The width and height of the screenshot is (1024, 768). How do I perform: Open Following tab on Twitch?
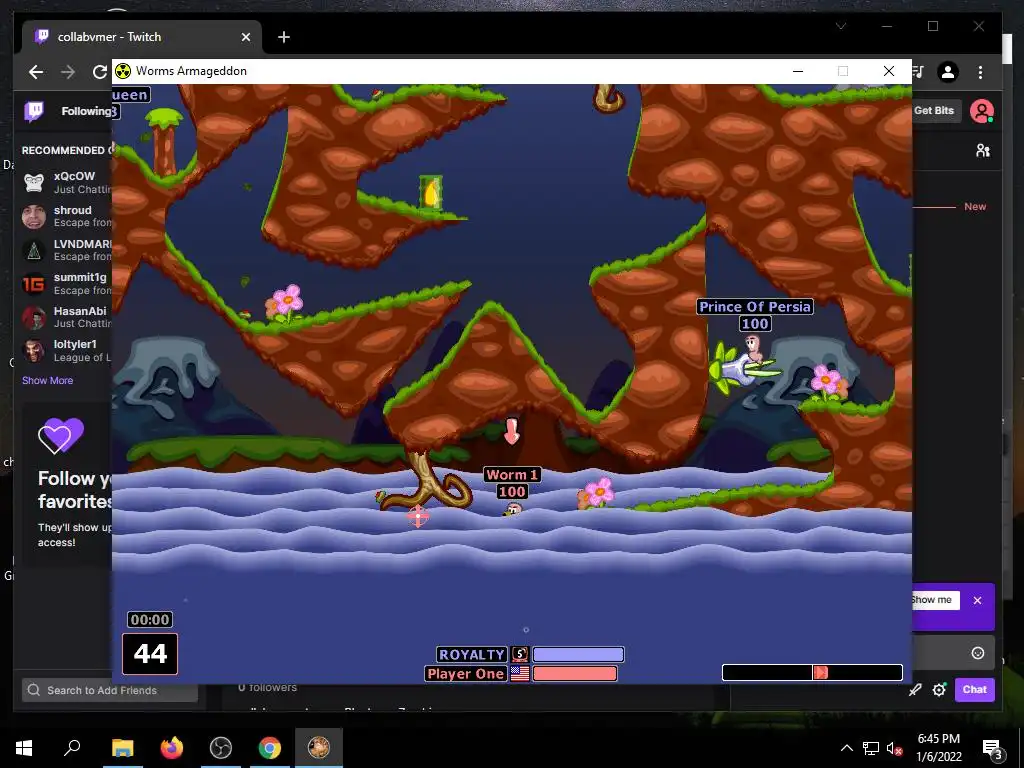pyautogui.click(x=86, y=111)
